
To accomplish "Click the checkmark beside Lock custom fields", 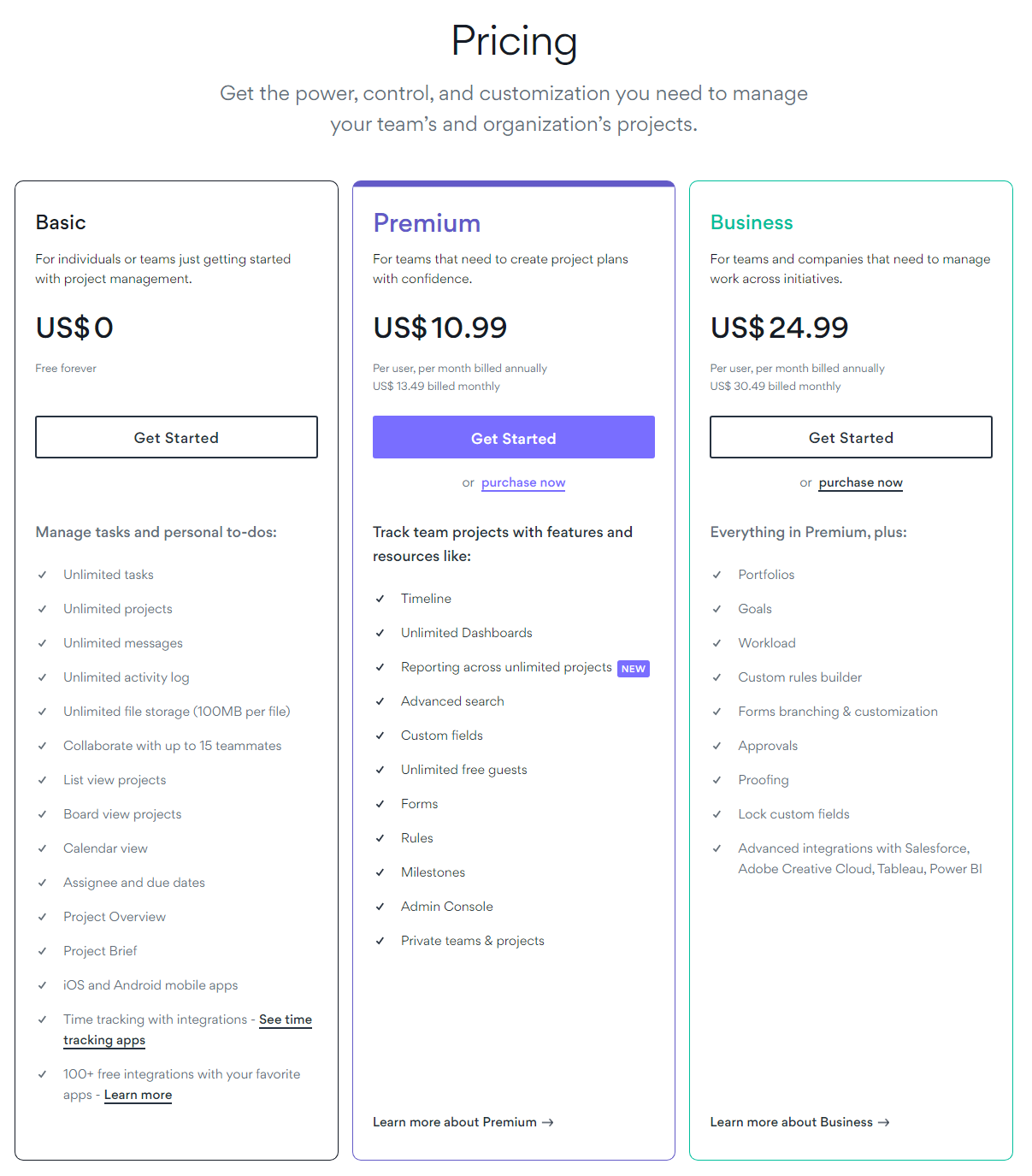I will click(x=717, y=814).
